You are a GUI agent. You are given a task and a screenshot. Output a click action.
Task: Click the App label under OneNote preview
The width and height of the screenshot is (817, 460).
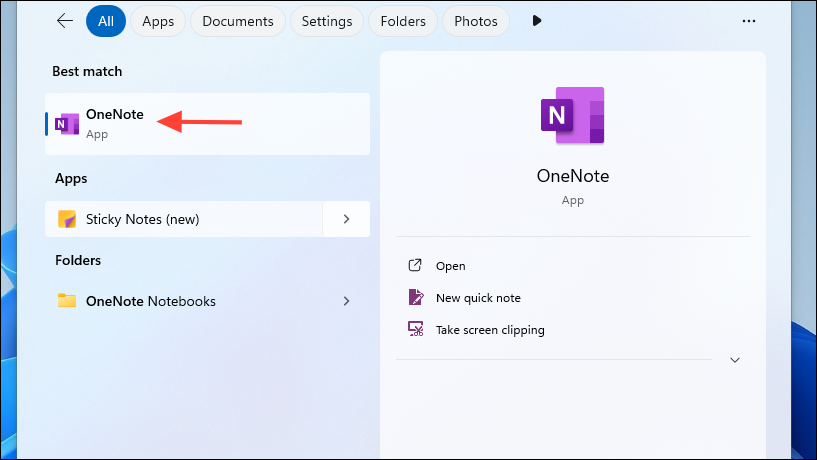573,201
